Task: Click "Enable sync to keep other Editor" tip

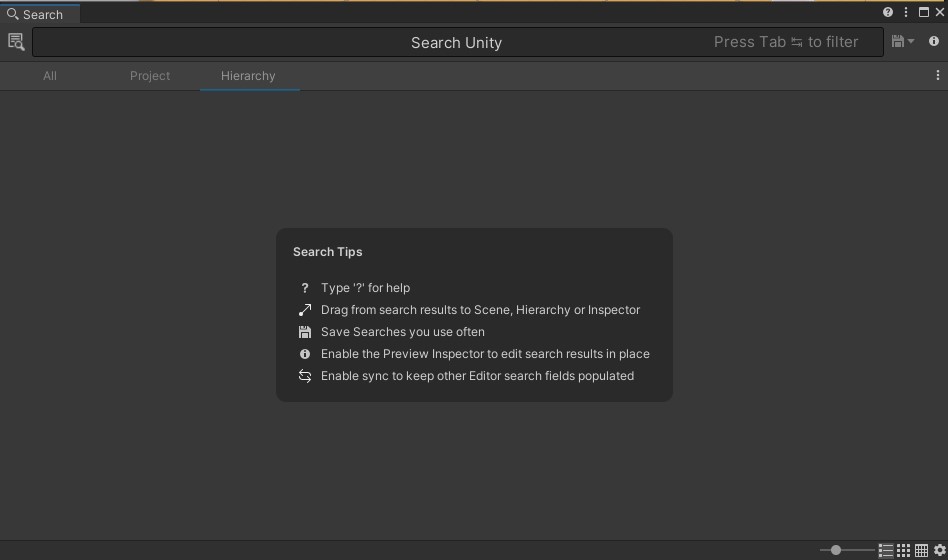Action: tap(477, 376)
